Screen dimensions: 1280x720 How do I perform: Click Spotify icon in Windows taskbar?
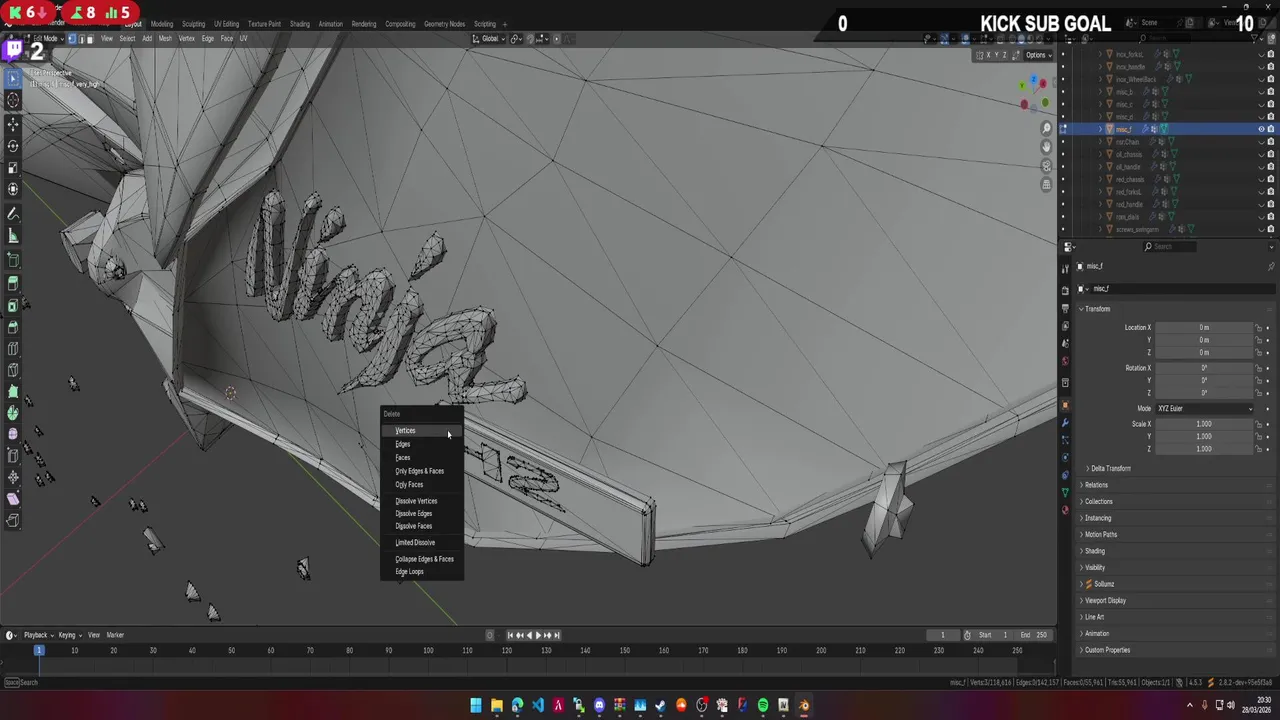(763, 705)
